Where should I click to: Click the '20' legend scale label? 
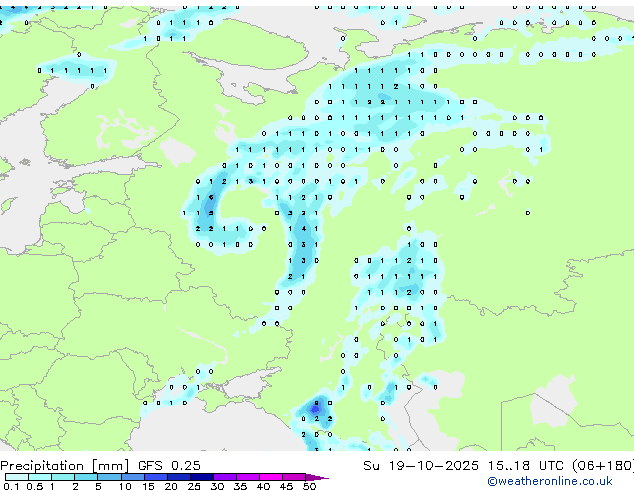tap(171, 486)
